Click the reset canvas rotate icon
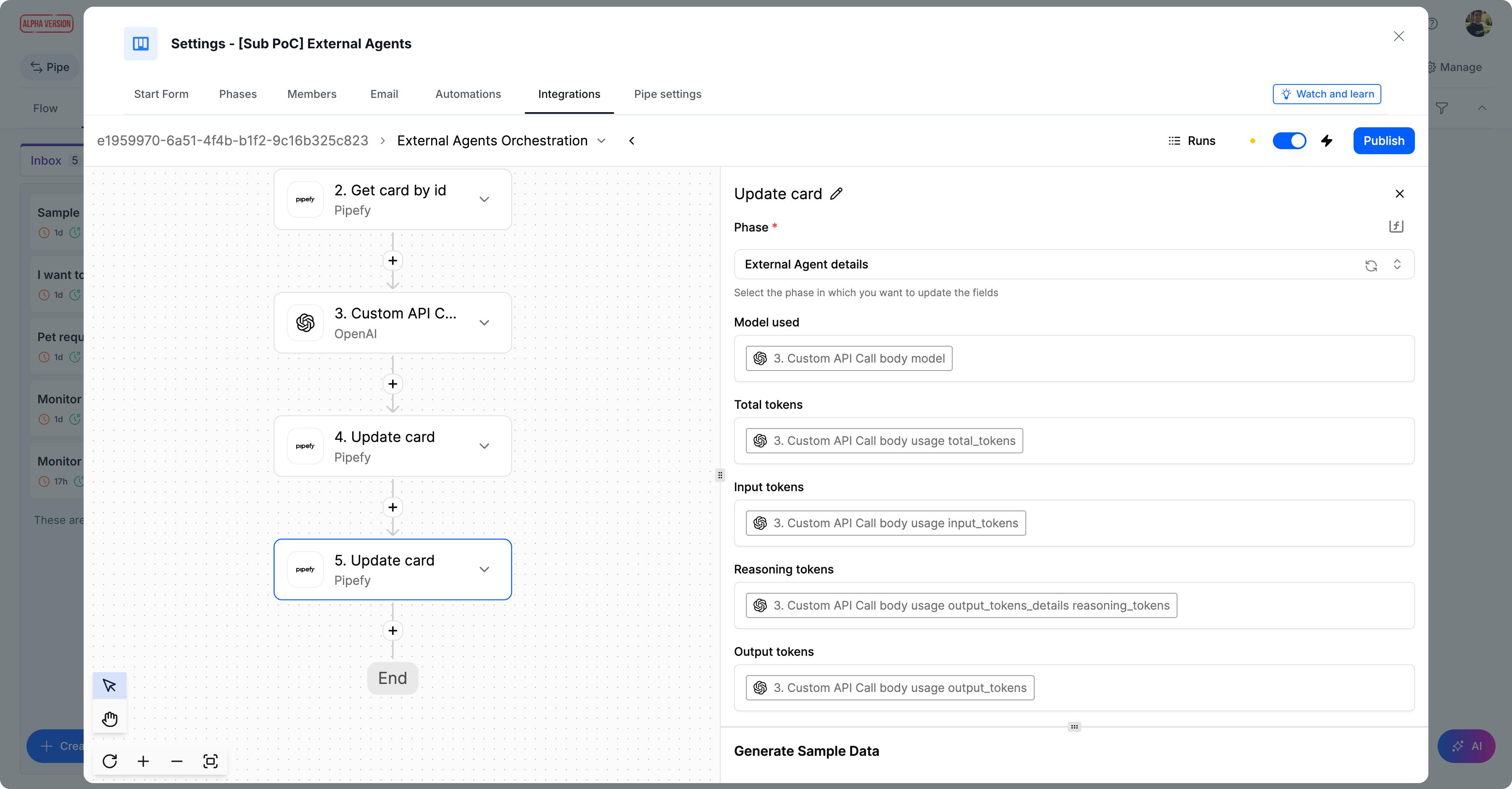This screenshot has width=1512, height=789. pos(110,761)
